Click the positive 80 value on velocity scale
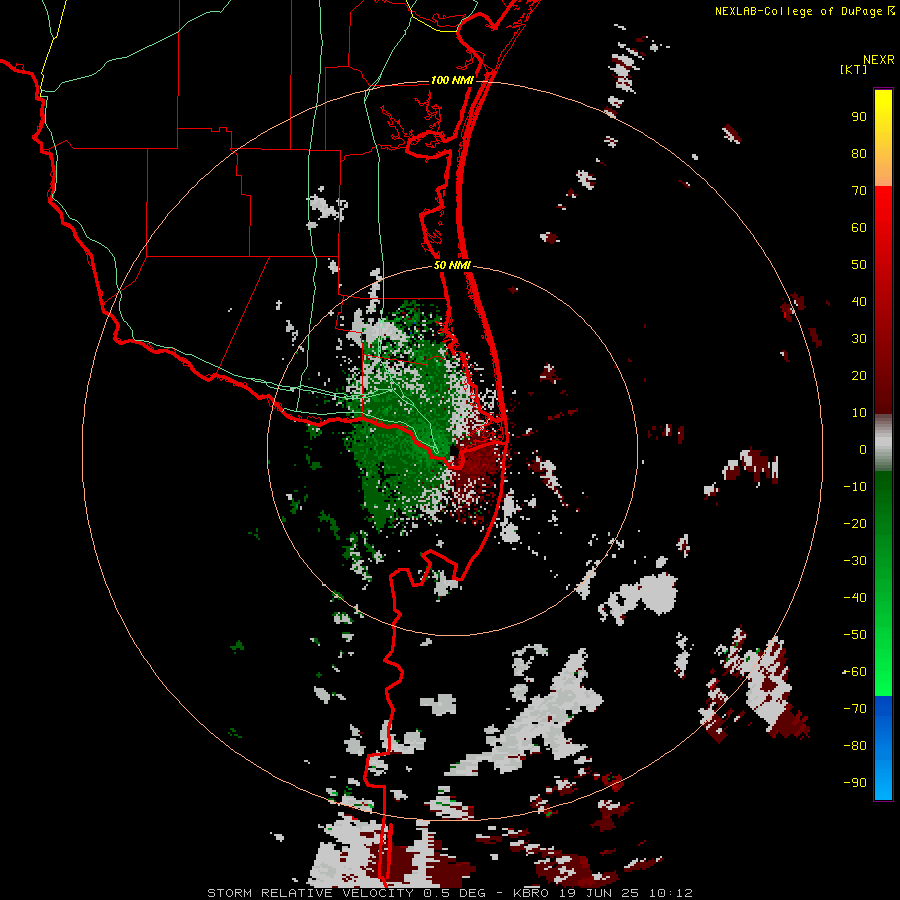900x900 pixels. tap(859, 153)
